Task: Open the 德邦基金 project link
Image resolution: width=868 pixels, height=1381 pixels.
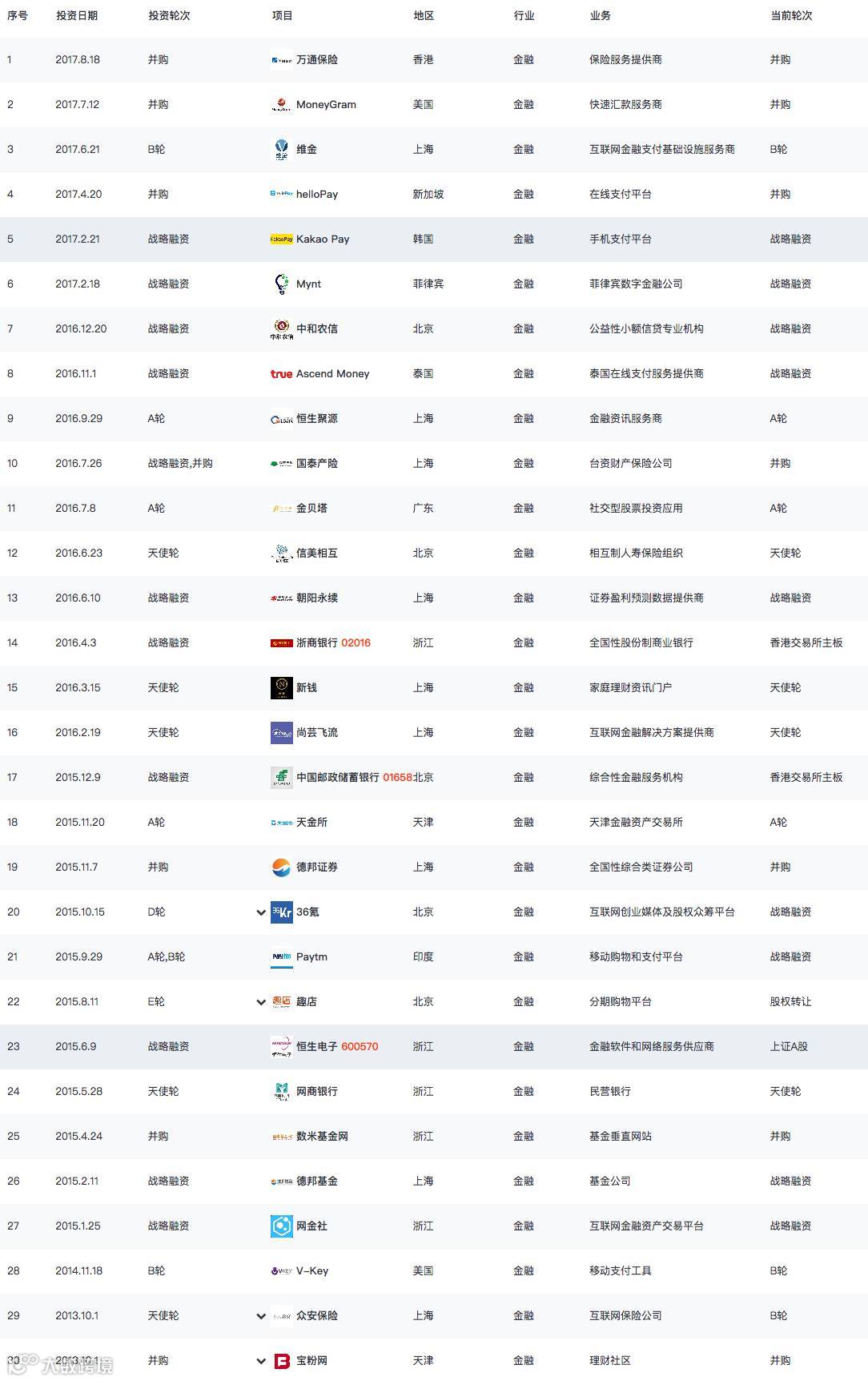Action: [317, 1182]
